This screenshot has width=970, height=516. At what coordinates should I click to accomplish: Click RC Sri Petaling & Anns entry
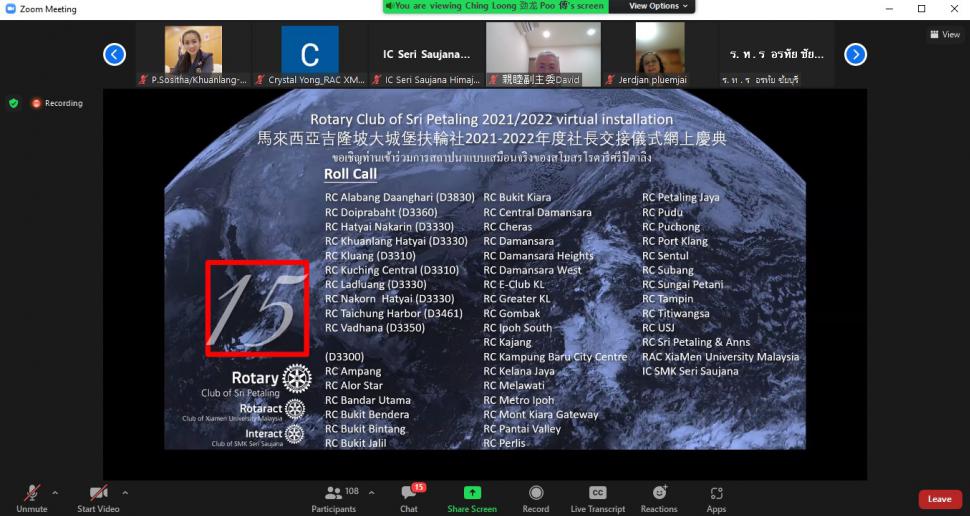tap(696, 342)
